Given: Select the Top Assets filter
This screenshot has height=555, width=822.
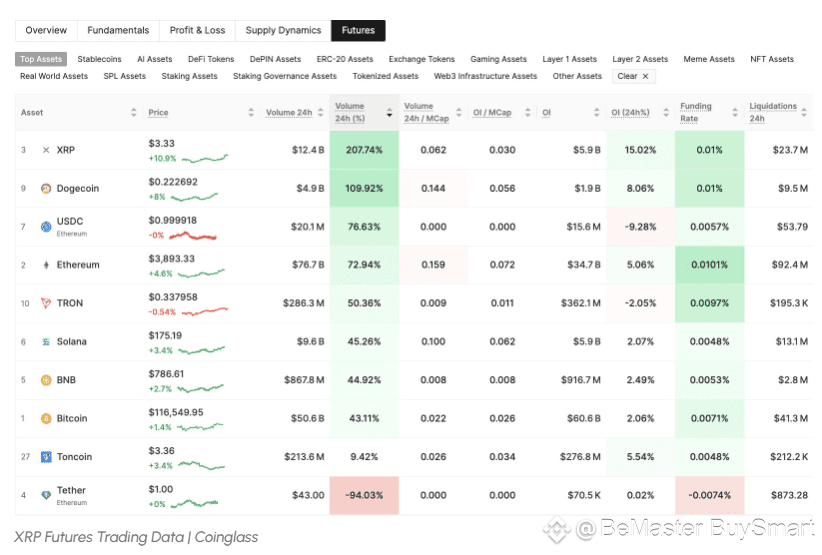Looking at the screenshot, I should click(41, 59).
